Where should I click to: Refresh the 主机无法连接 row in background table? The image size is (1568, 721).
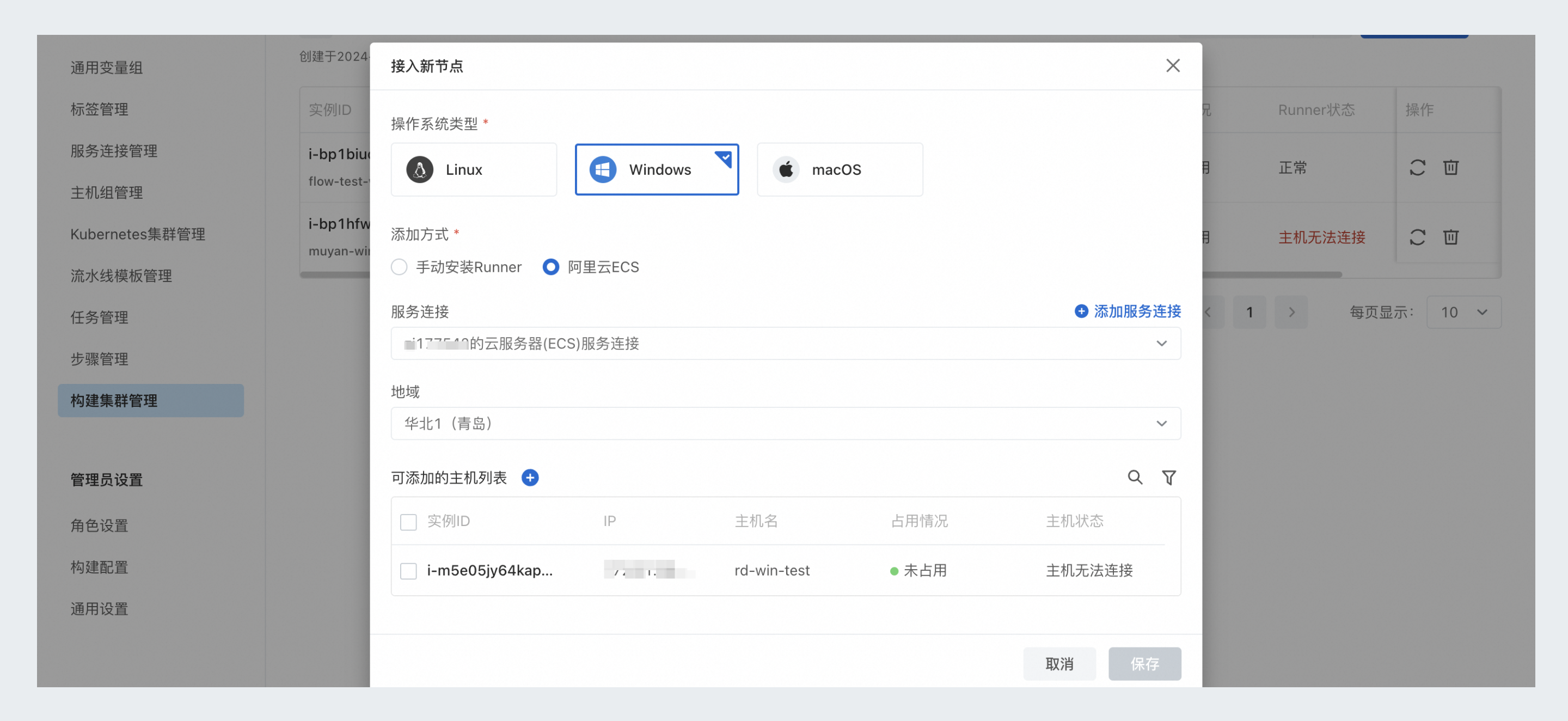coord(1417,237)
